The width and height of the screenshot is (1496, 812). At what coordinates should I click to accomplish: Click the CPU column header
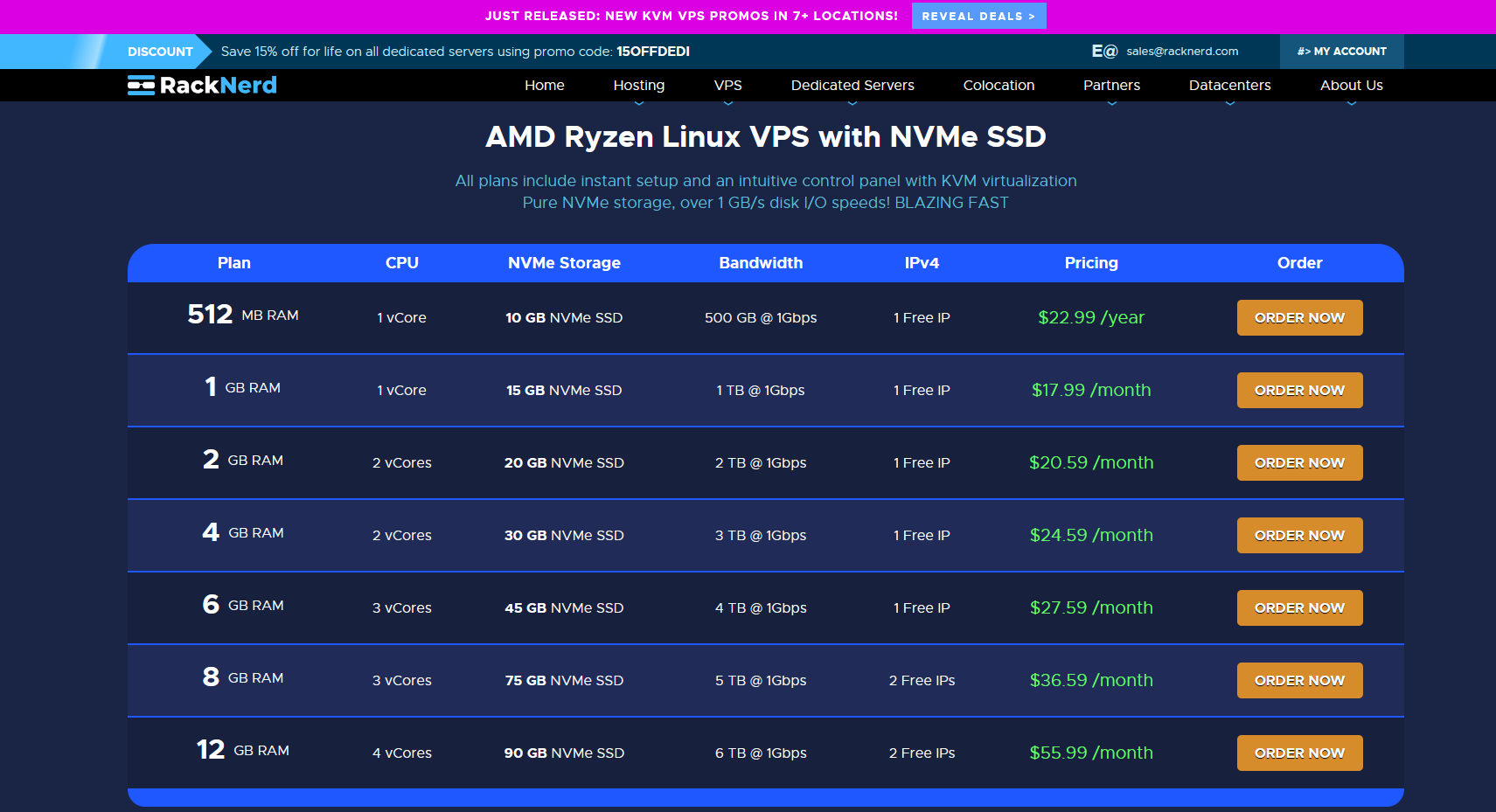tap(402, 263)
